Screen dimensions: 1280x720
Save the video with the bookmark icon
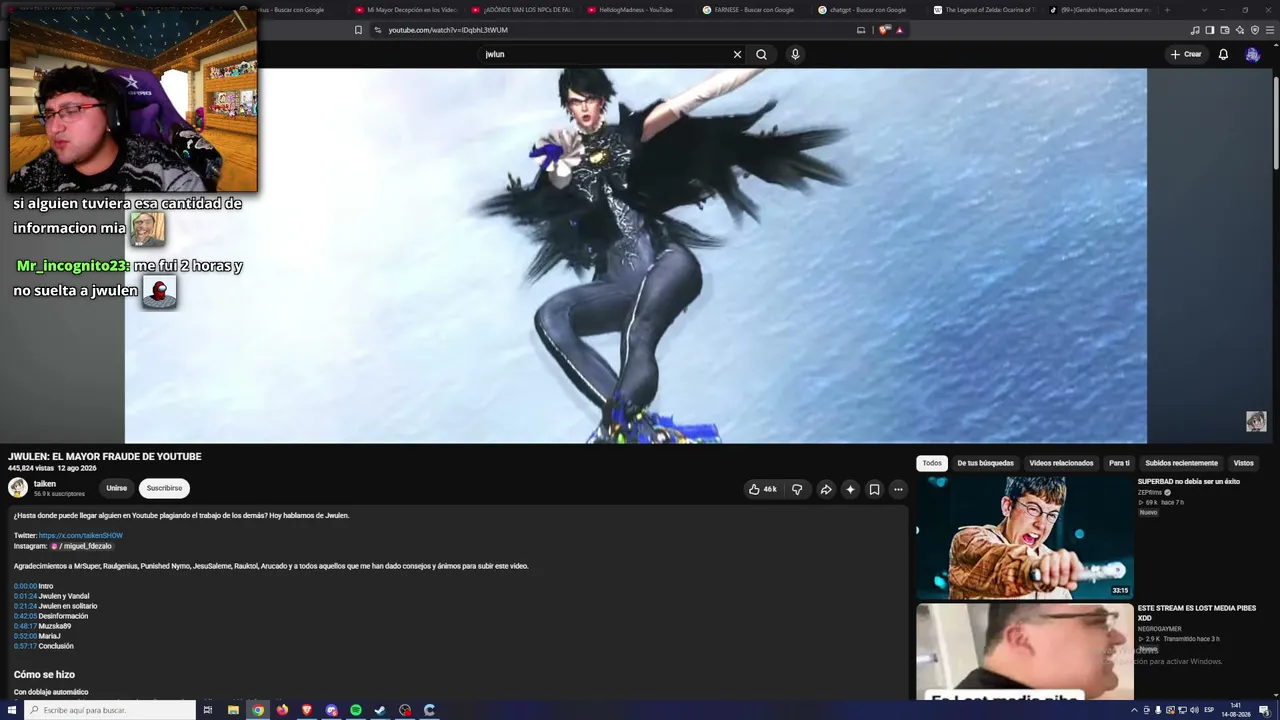pyautogui.click(x=874, y=489)
